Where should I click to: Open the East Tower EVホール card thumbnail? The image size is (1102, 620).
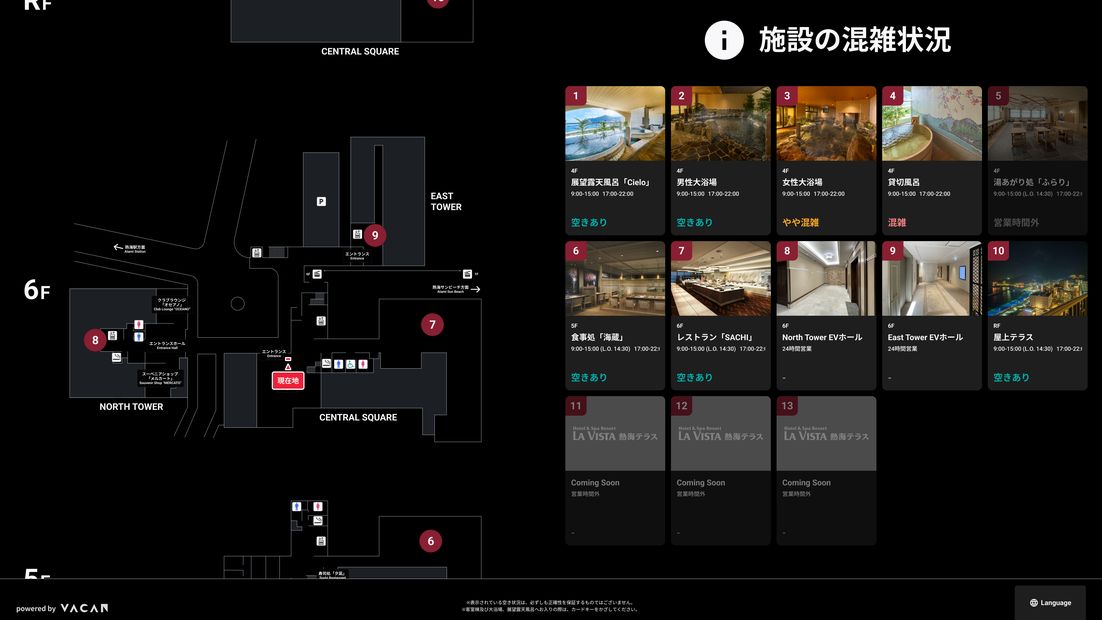coord(932,278)
